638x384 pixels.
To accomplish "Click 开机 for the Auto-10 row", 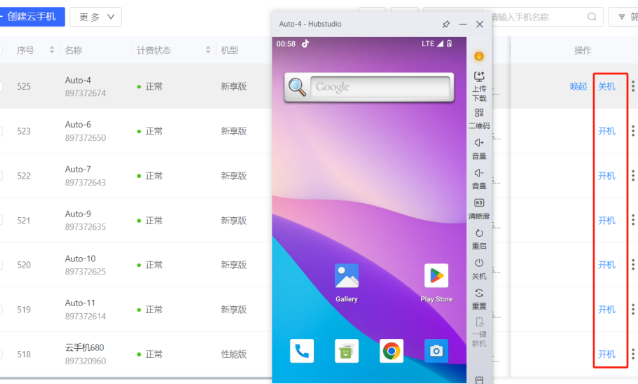I will [x=606, y=265].
